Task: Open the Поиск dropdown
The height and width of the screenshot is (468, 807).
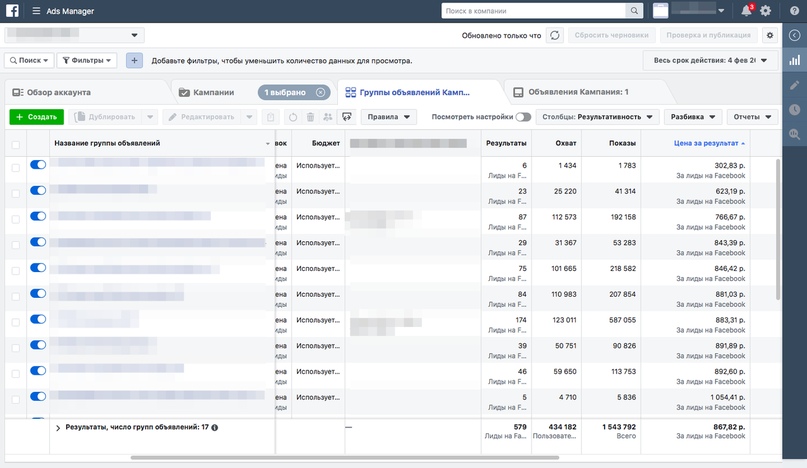Action: (x=29, y=61)
